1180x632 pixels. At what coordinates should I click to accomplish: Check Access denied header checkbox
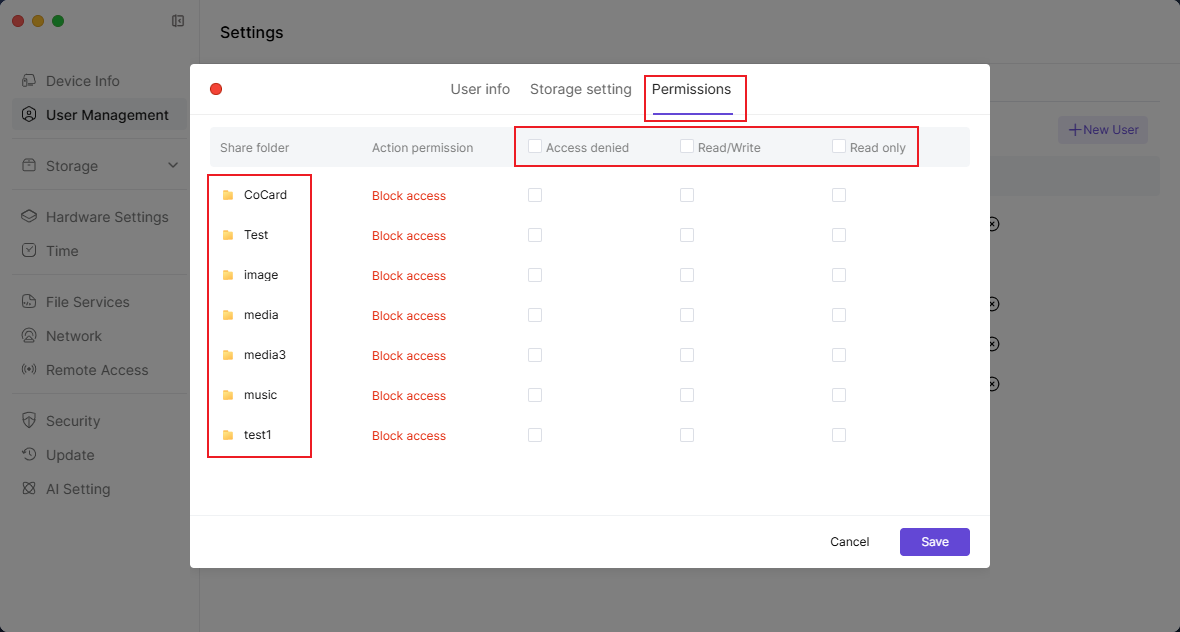tap(535, 147)
